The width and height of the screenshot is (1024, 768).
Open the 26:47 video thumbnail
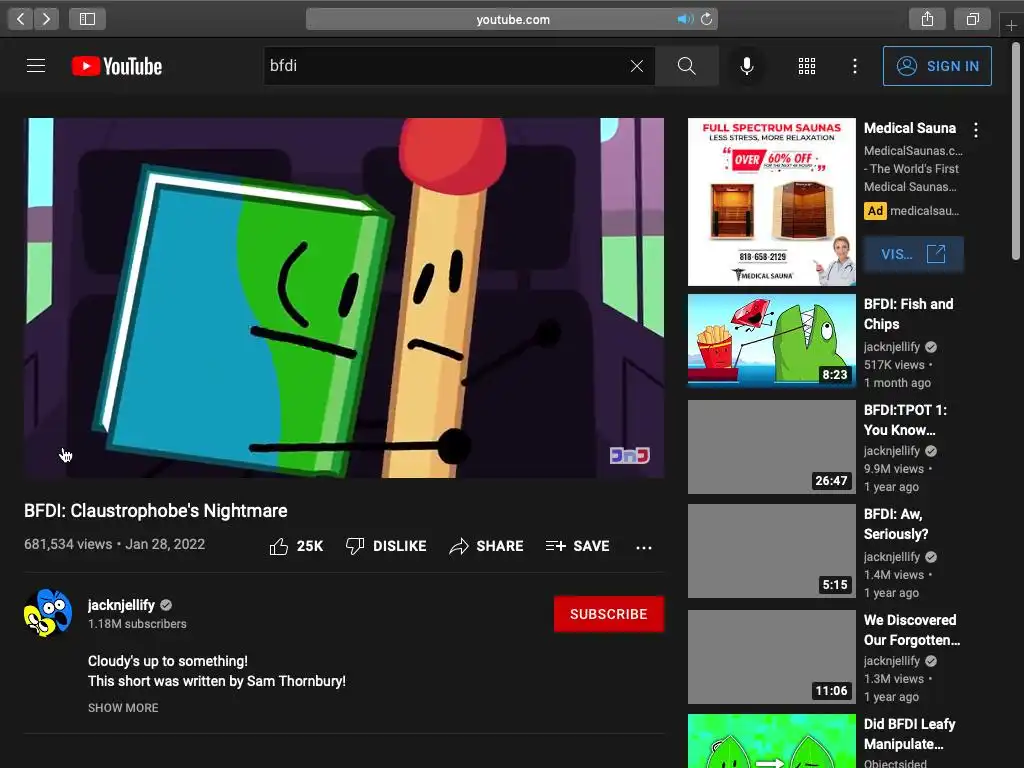(x=771, y=447)
